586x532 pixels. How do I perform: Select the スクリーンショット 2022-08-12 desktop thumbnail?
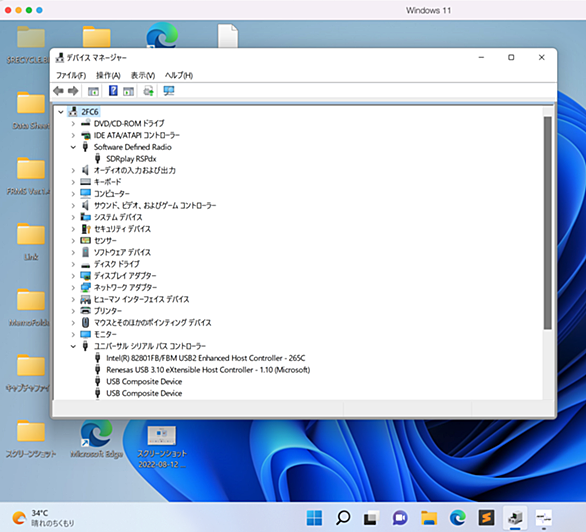click(162, 447)
